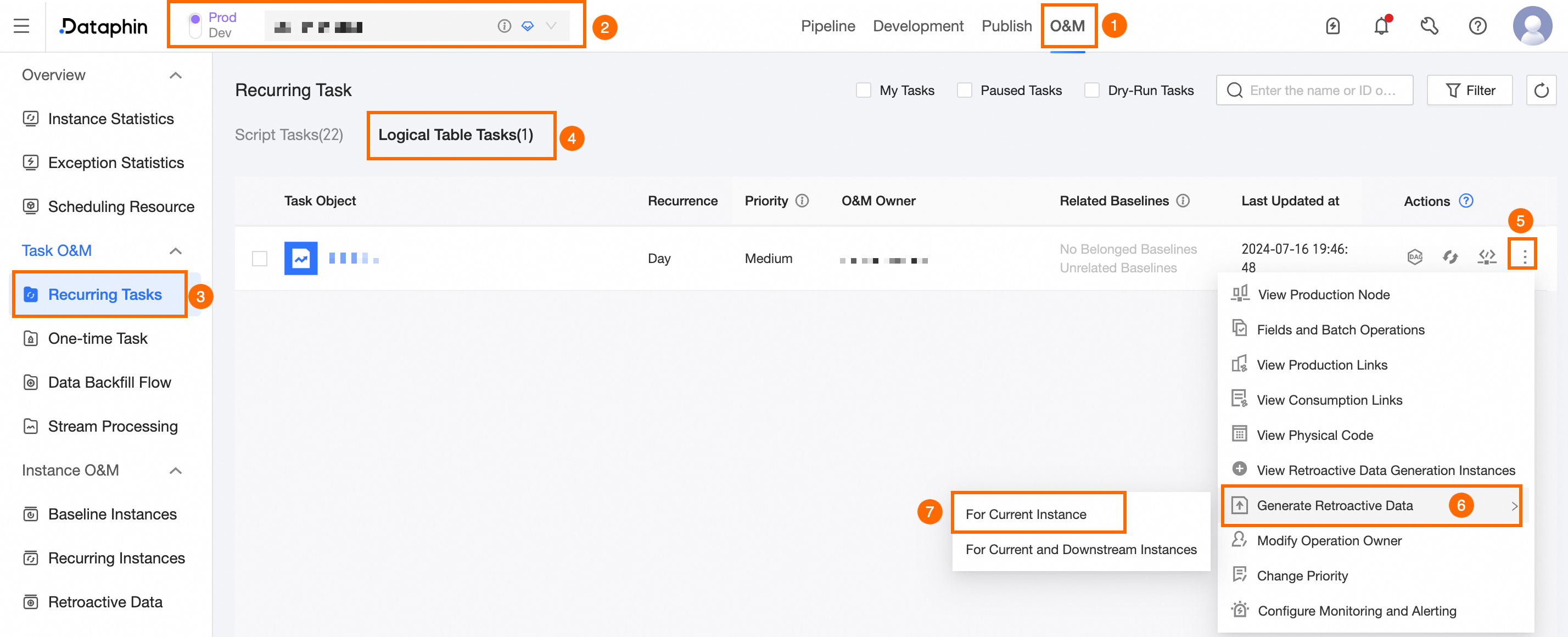Click the wrench tools icon
This screenshot has height=637, width=1568.
pos(1429,26)
